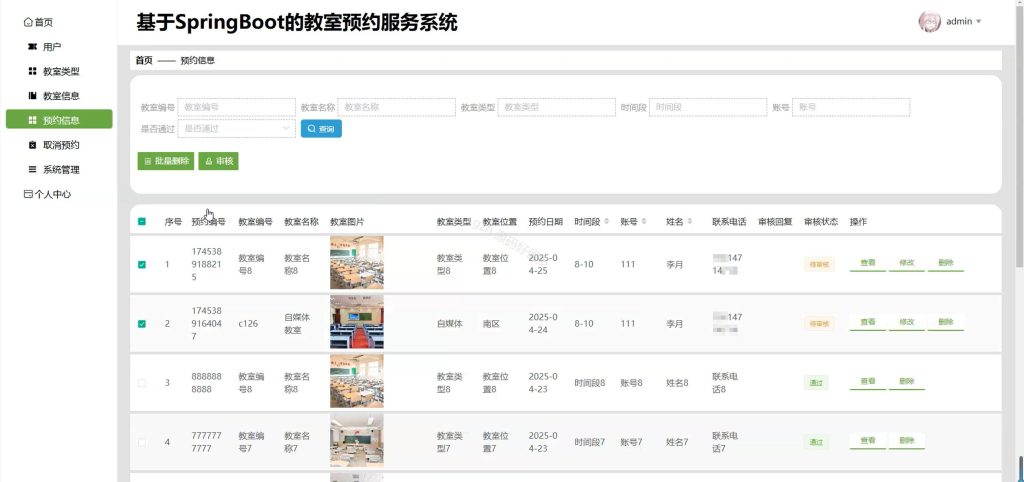Focus the 时间段 search field
Screen dimensions: 1024x482
708,107
